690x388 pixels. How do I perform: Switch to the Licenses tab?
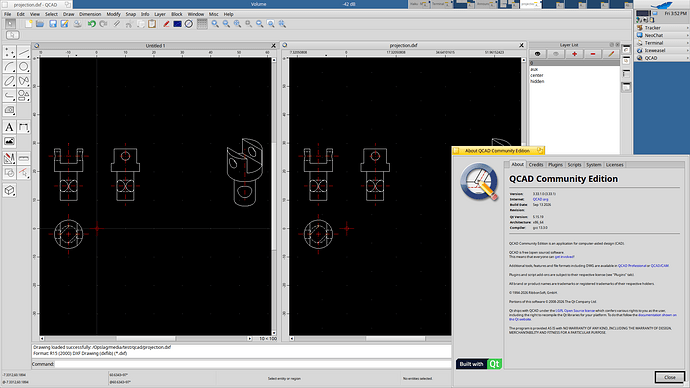click(615, 165)
